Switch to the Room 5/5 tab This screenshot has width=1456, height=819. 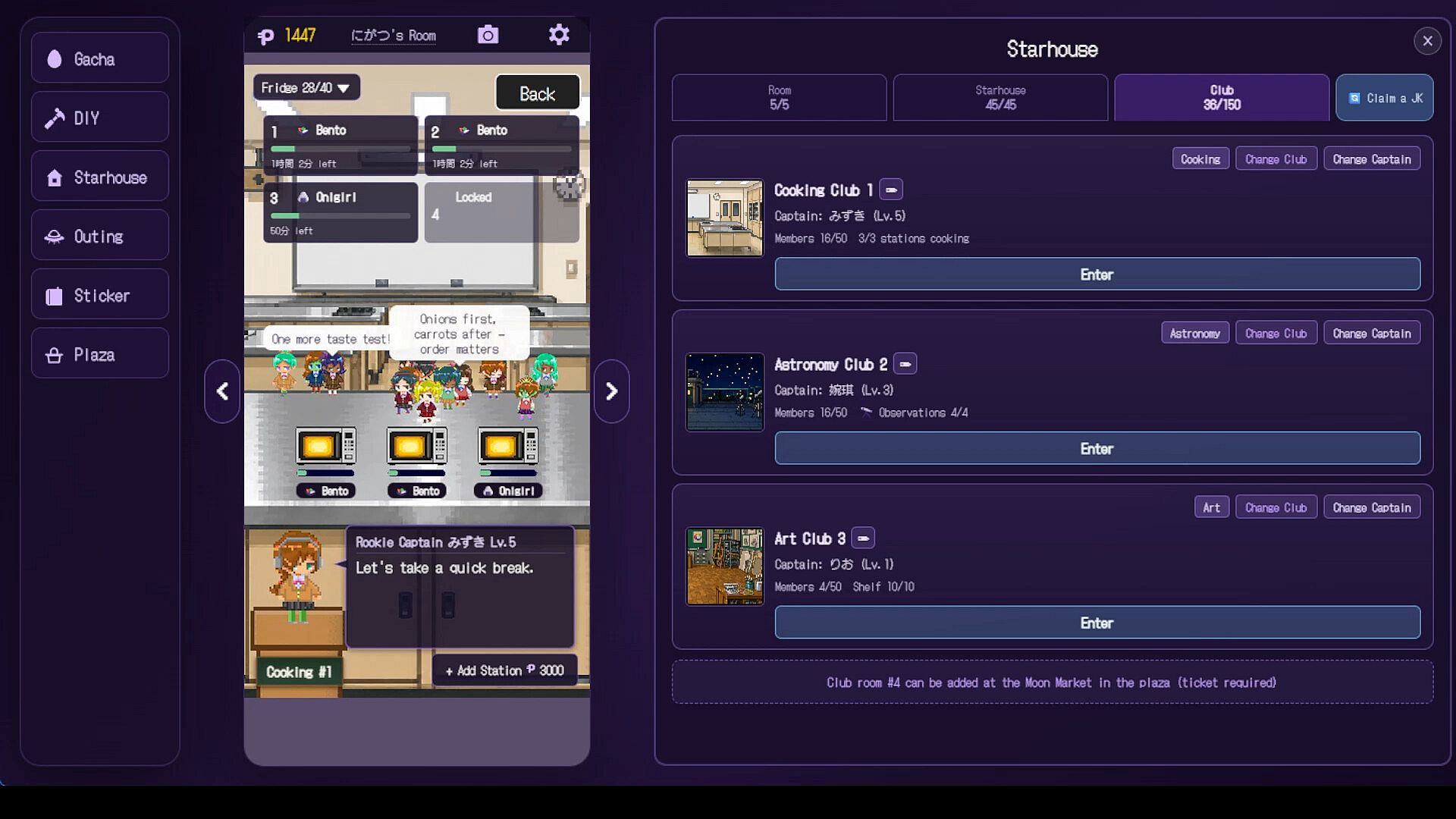click(779, 98)
